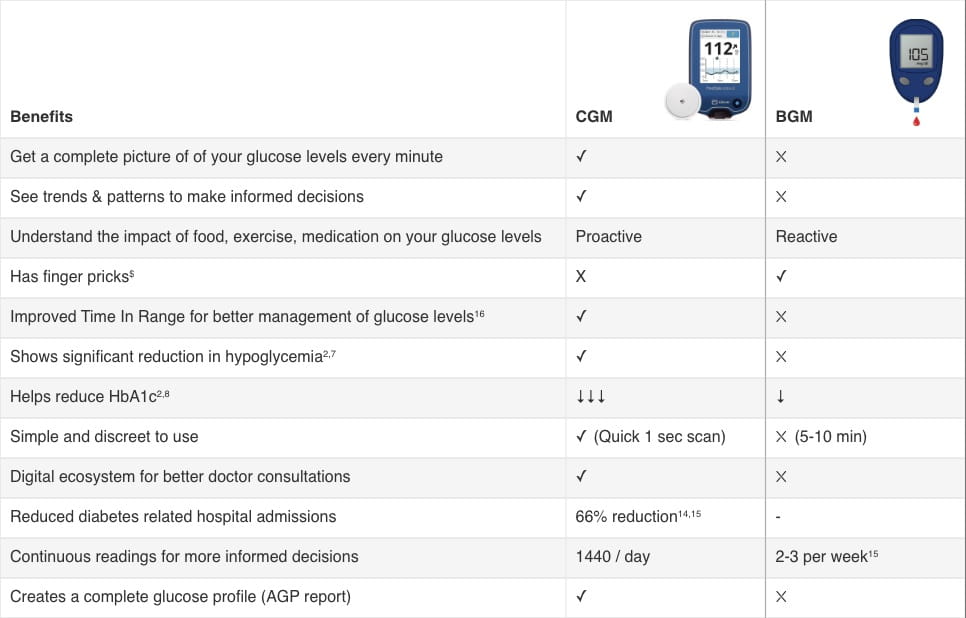Click the CGM checkmark for AGP report row

581,596
